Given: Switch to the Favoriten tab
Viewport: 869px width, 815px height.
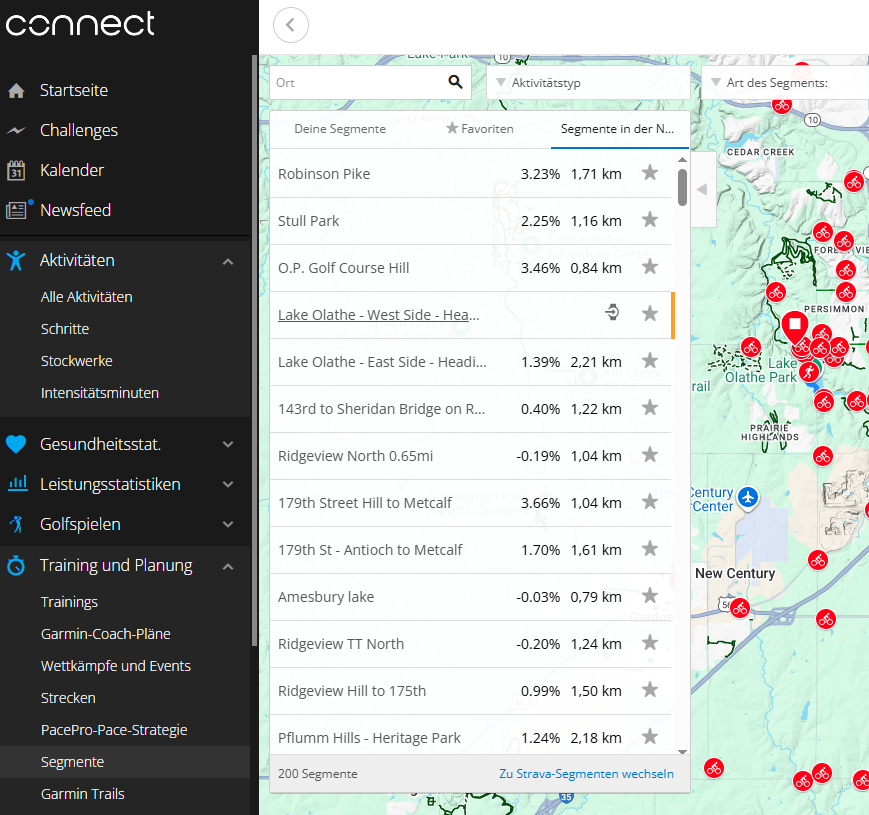Looking at the screenshot, I should pyautogui.click(x=480, y=129).
